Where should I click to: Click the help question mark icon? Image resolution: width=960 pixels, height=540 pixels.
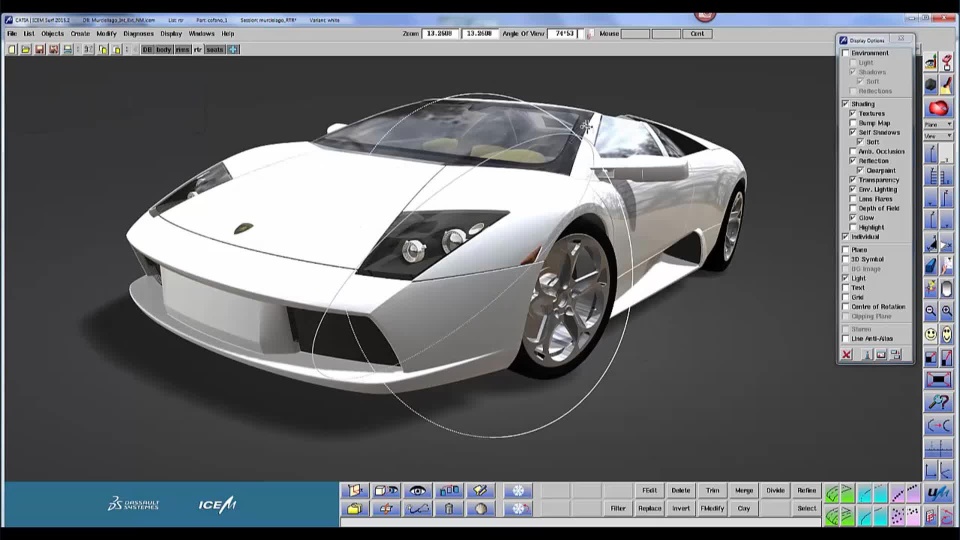pos(938,403)
